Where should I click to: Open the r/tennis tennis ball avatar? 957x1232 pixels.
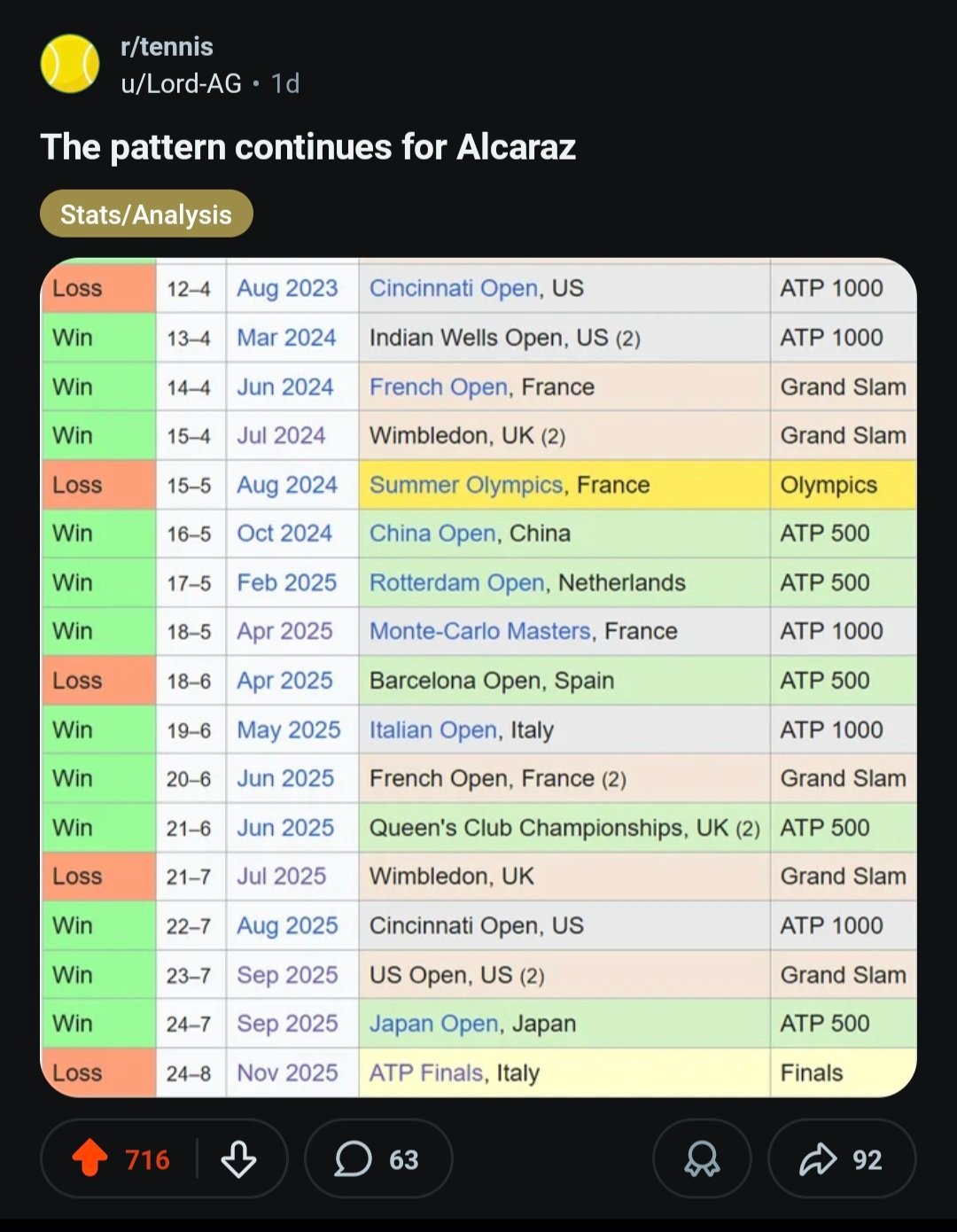click(x=70, y=64)
